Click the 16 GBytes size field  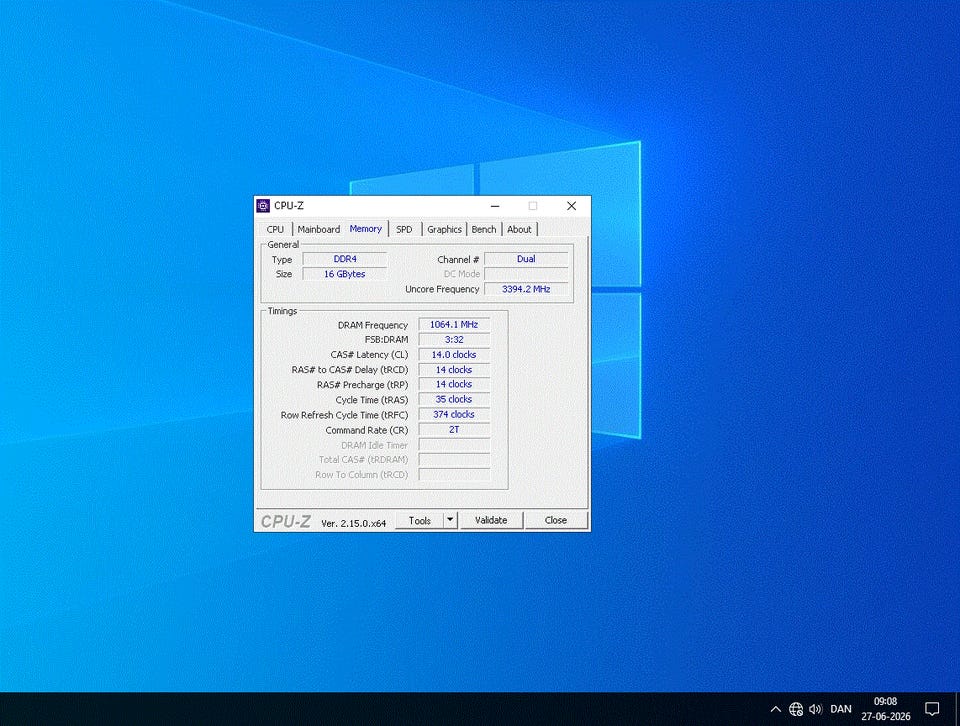coord(345,274)
